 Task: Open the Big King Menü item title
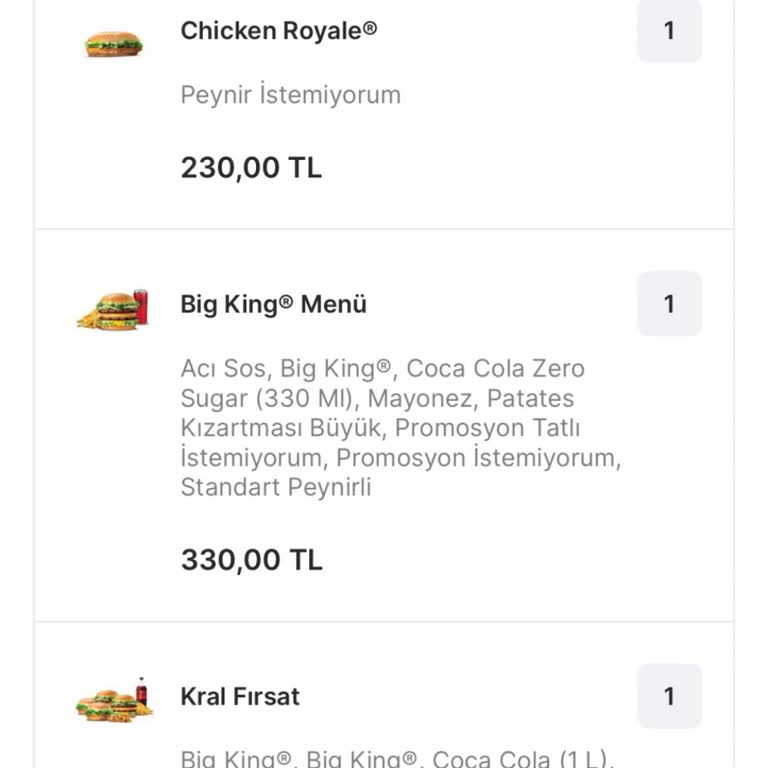click(x=273, y=304)
